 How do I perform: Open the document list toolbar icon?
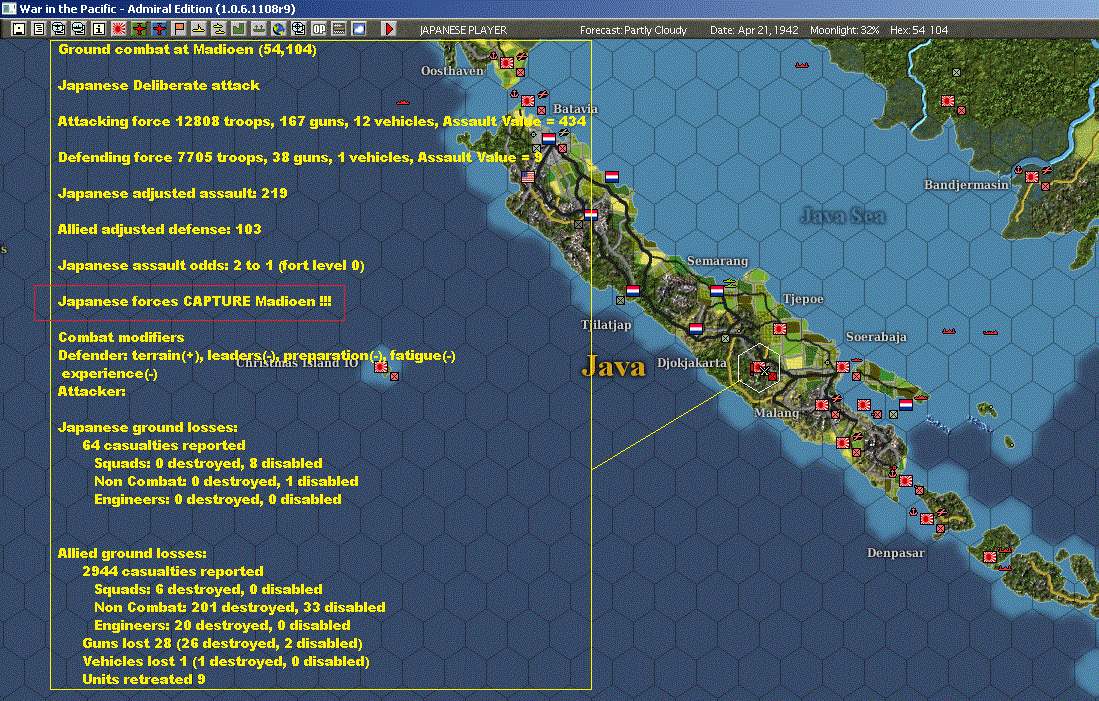click(x=39, y=29)
